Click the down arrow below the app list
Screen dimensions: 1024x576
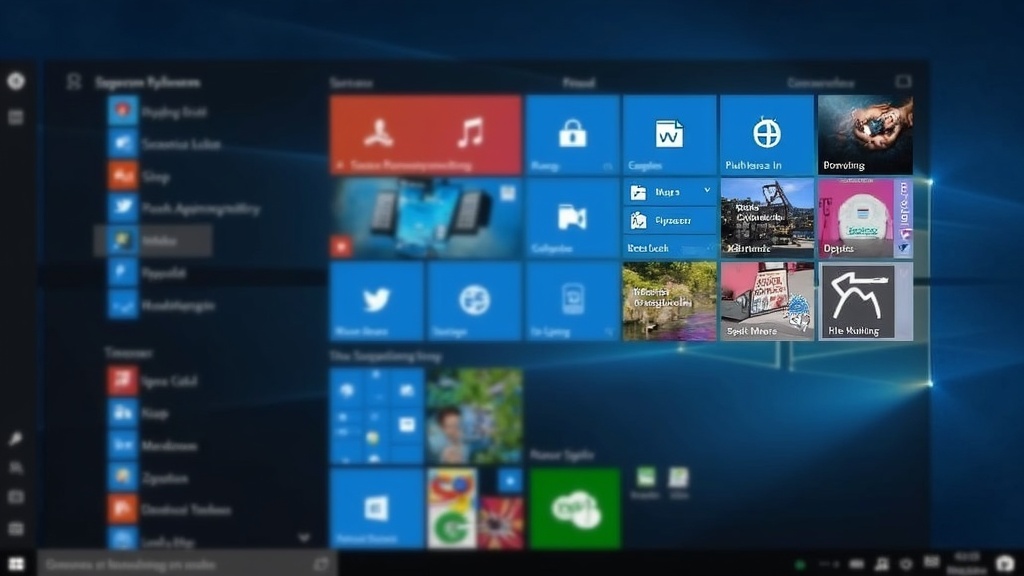point(305,538)
